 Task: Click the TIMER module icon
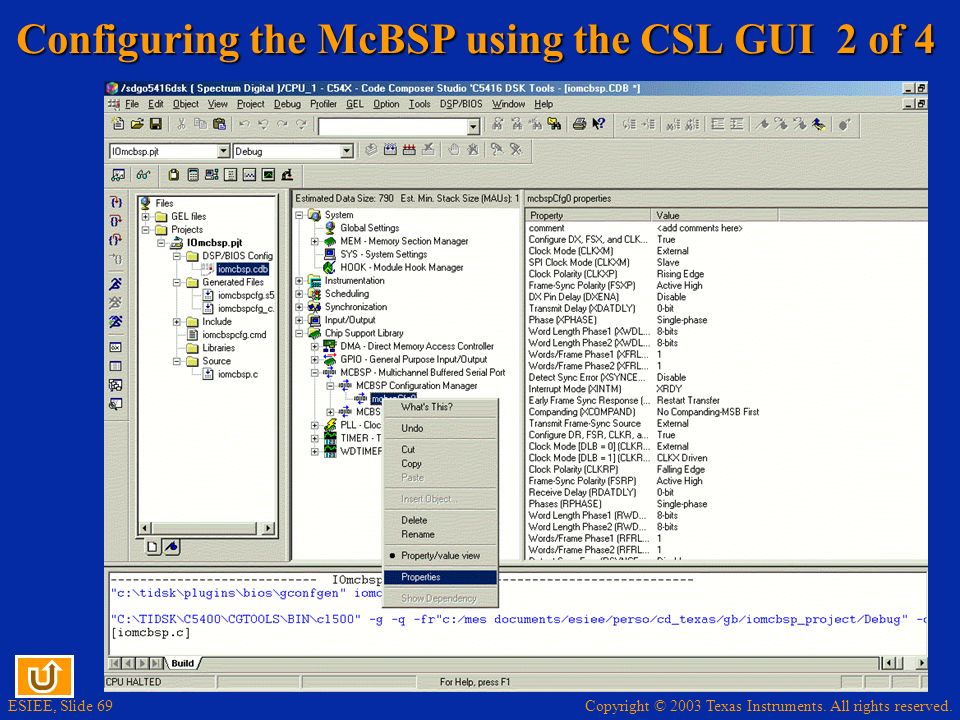coord(330,438)
